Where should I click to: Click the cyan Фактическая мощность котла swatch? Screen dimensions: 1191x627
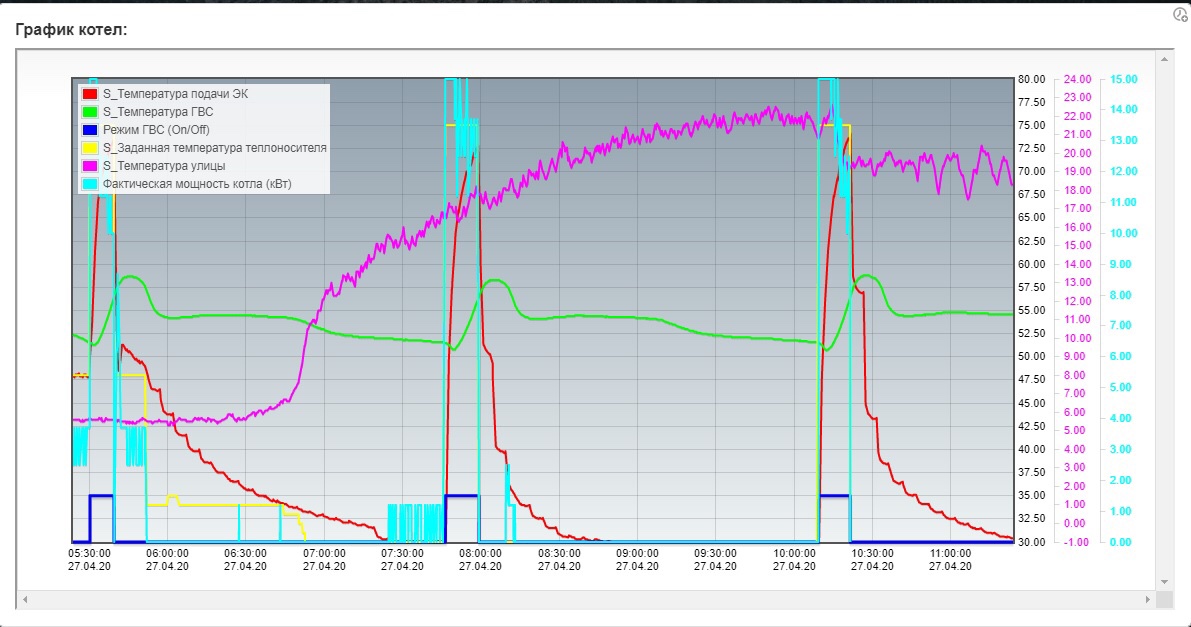(x=90, y=184)
